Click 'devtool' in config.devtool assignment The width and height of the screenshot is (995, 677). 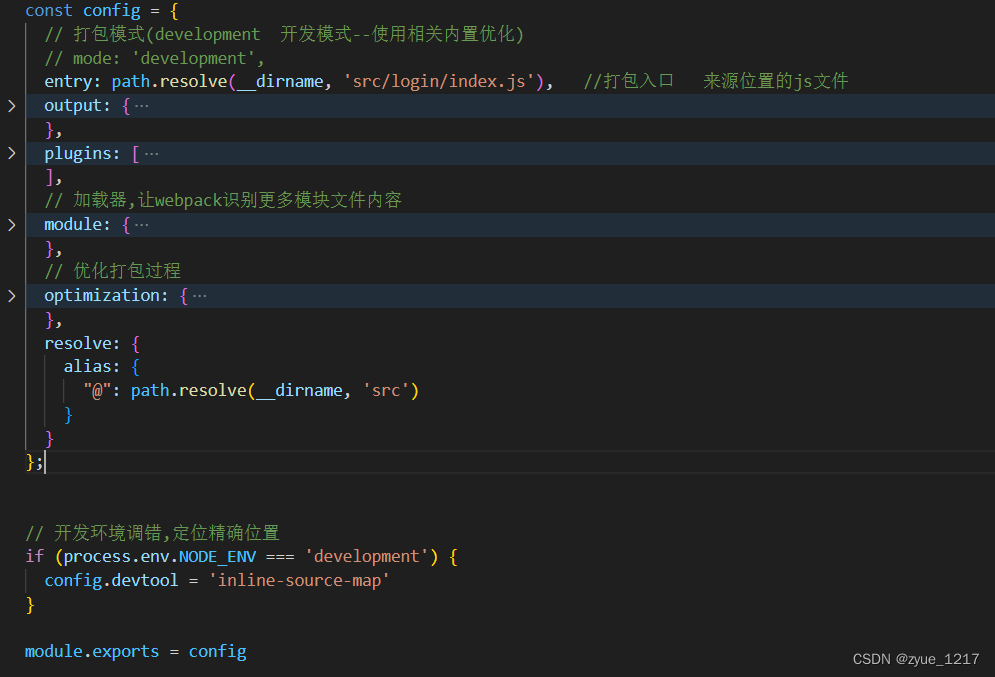[145, 581]
